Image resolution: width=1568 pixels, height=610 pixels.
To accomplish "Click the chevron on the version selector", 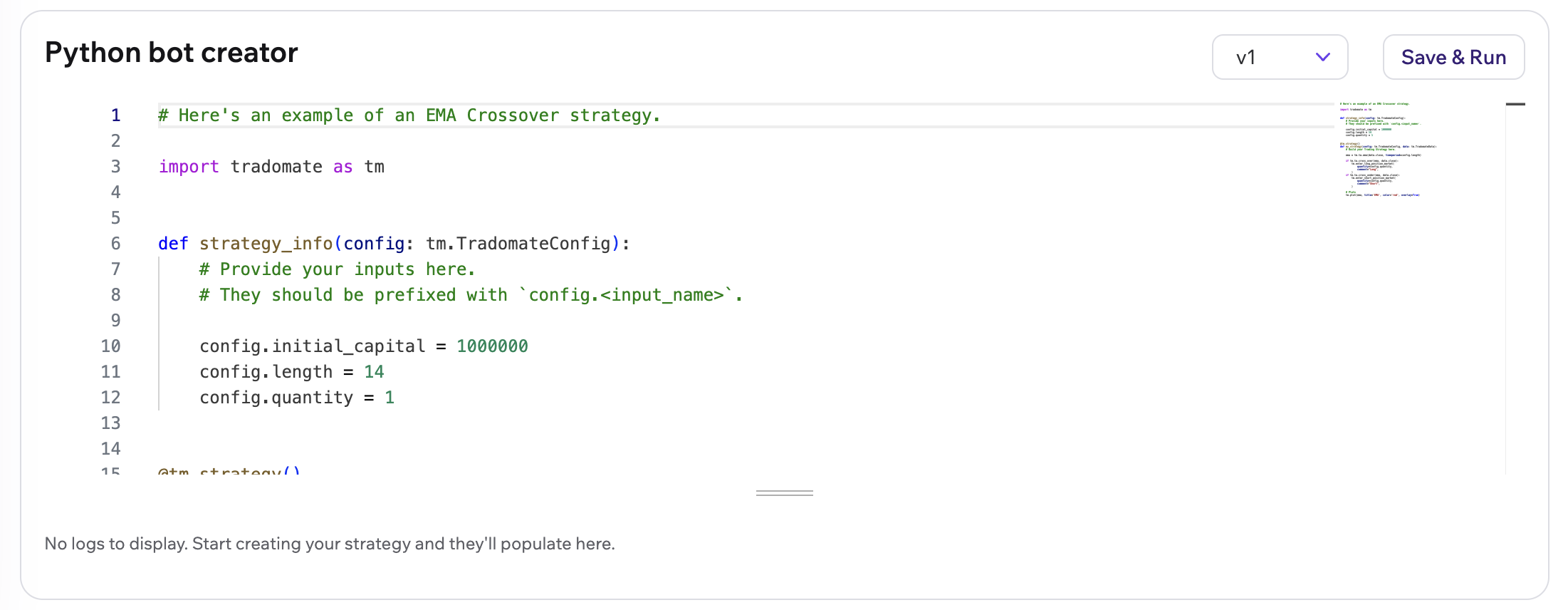I will tap(1323, 57).
